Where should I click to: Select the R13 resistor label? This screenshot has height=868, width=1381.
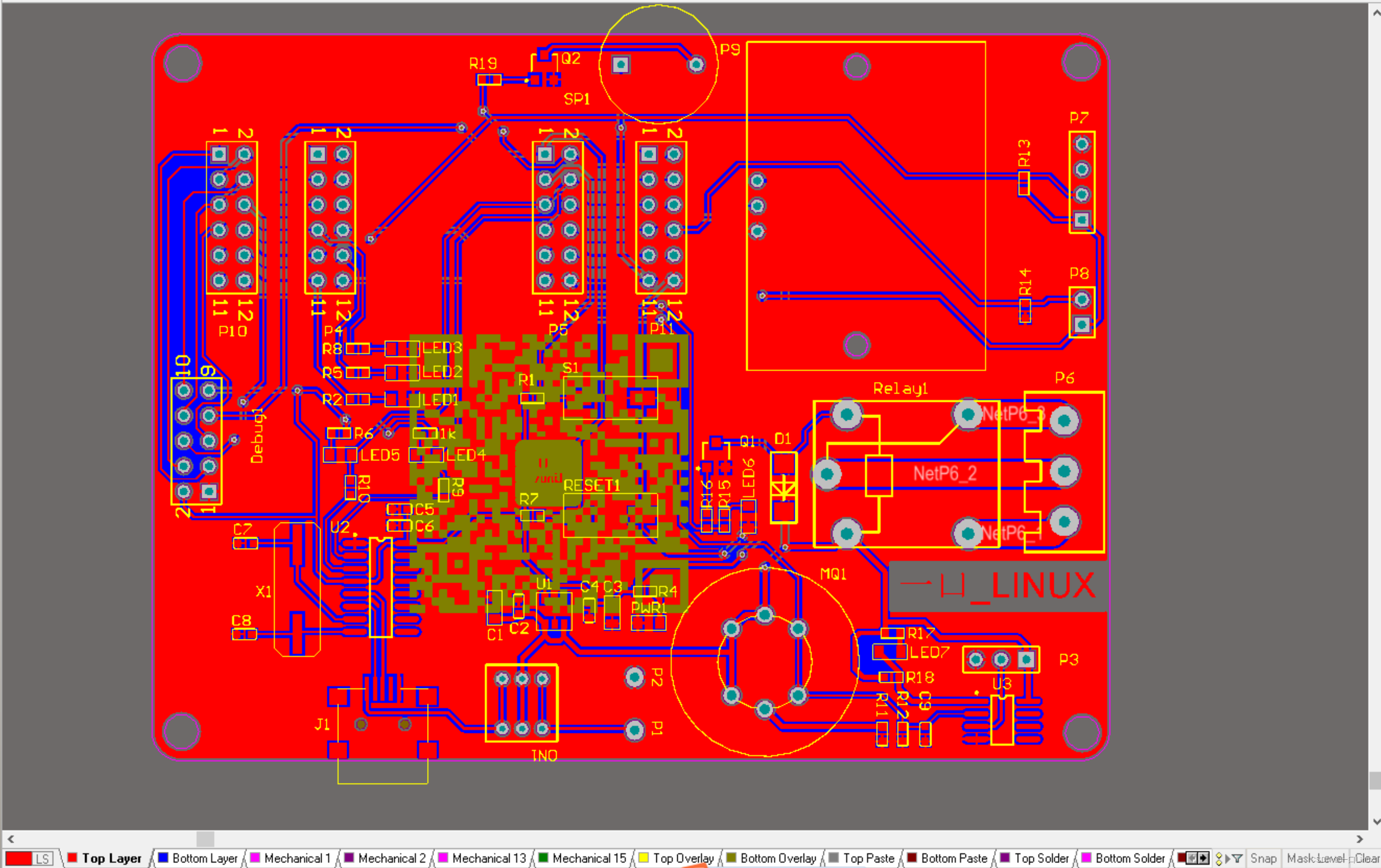[x=1024, y=153]
